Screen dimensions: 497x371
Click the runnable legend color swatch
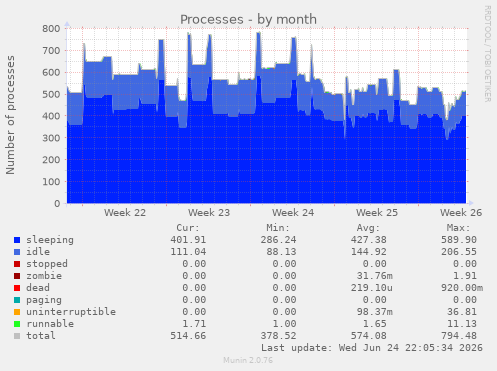17,324
